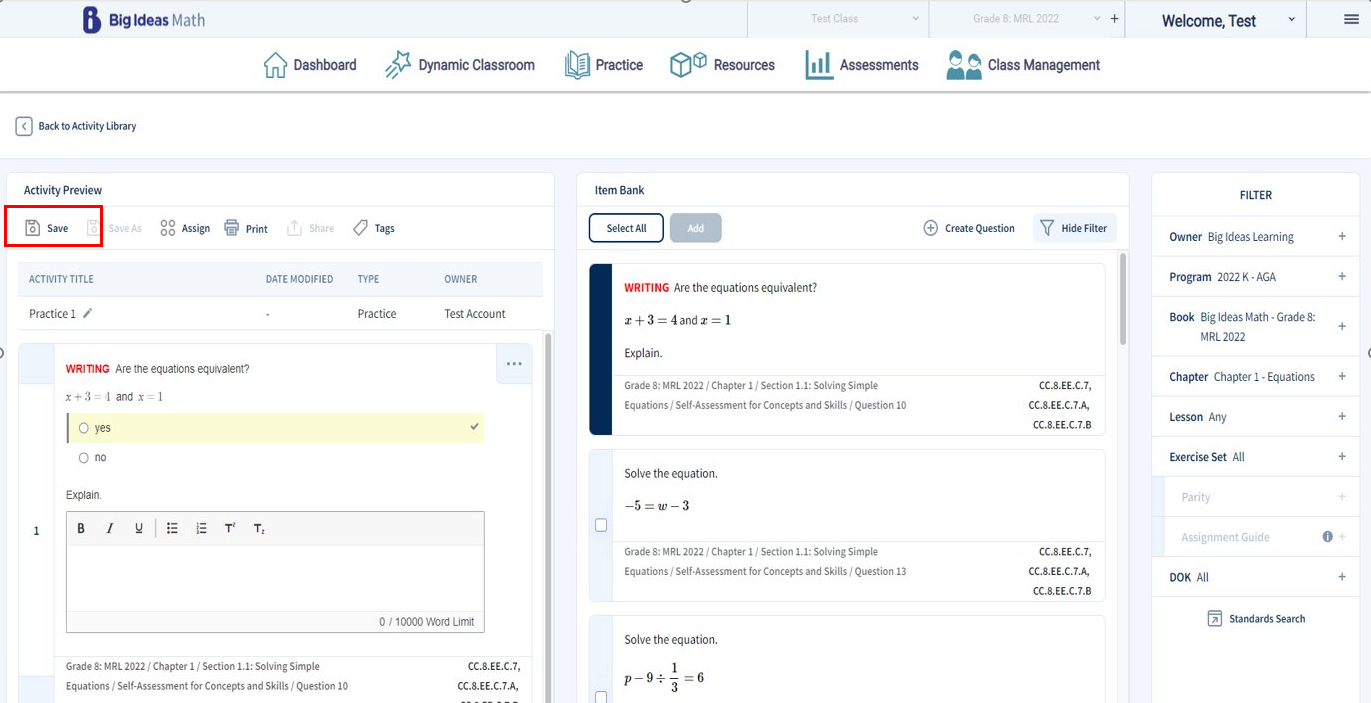Print the activity preview
Screen dimensions: 1371x703
246,228
